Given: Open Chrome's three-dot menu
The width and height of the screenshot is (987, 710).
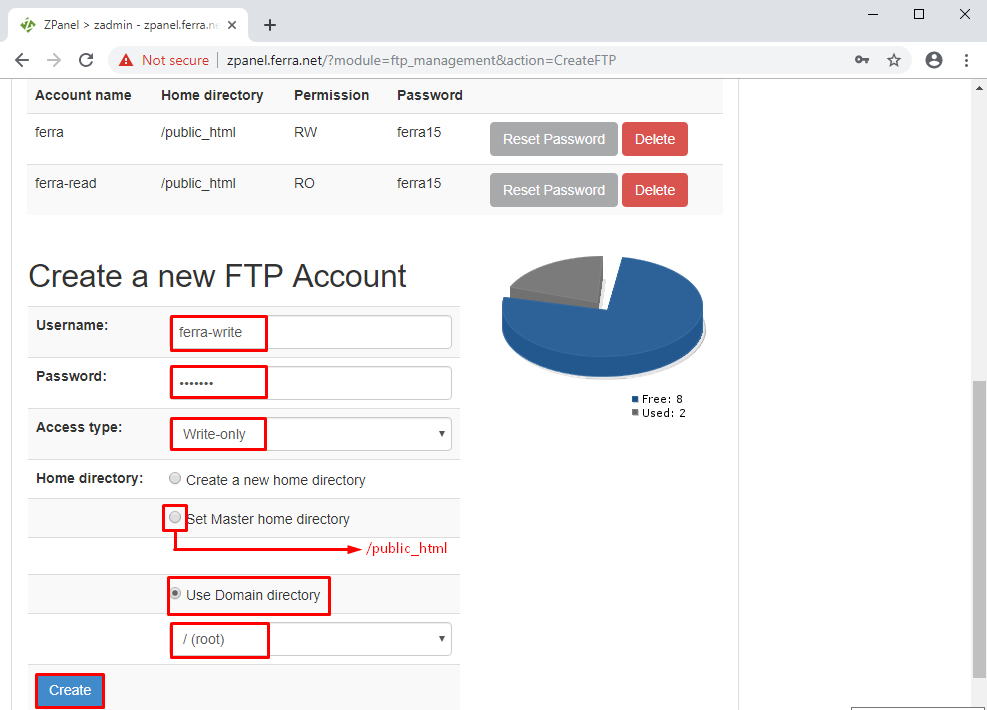Looking at the screenshot, I should [x=966, y=60].
